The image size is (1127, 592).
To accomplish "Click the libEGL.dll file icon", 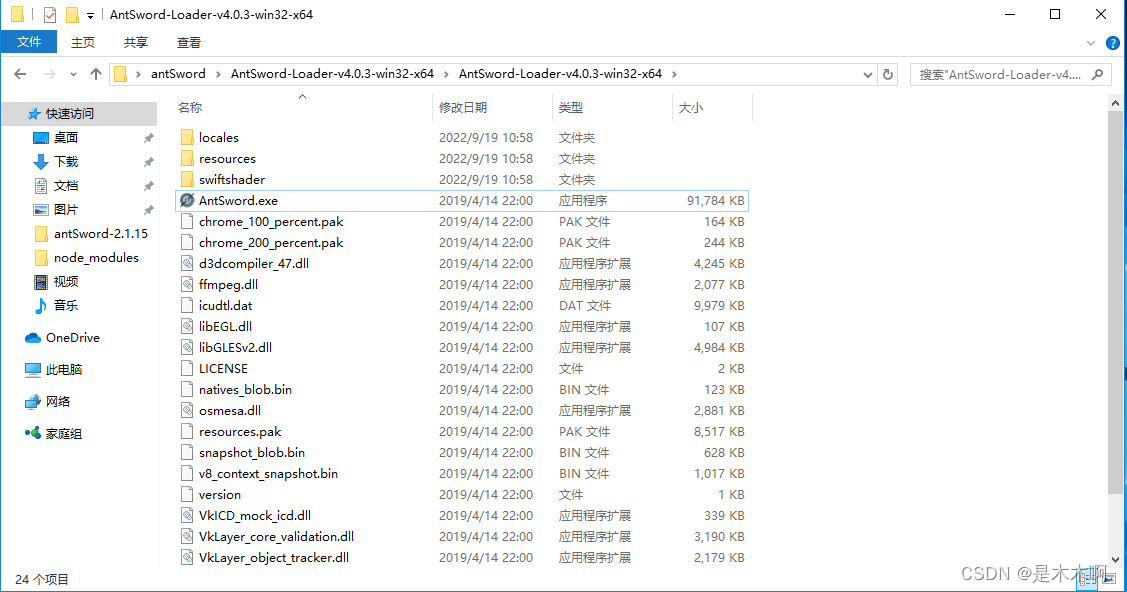I will click(x=187, y=326).
